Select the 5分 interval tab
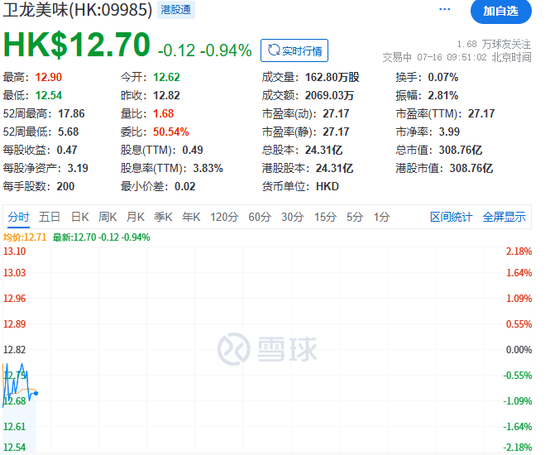The width and height of the screenshot is (550, 455). coord(355,217)
